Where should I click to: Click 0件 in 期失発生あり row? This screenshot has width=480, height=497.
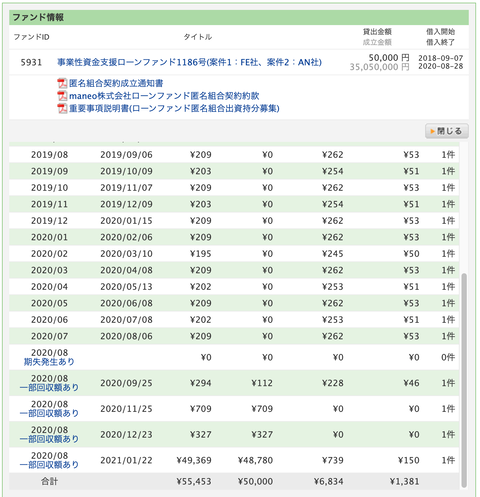448,357
